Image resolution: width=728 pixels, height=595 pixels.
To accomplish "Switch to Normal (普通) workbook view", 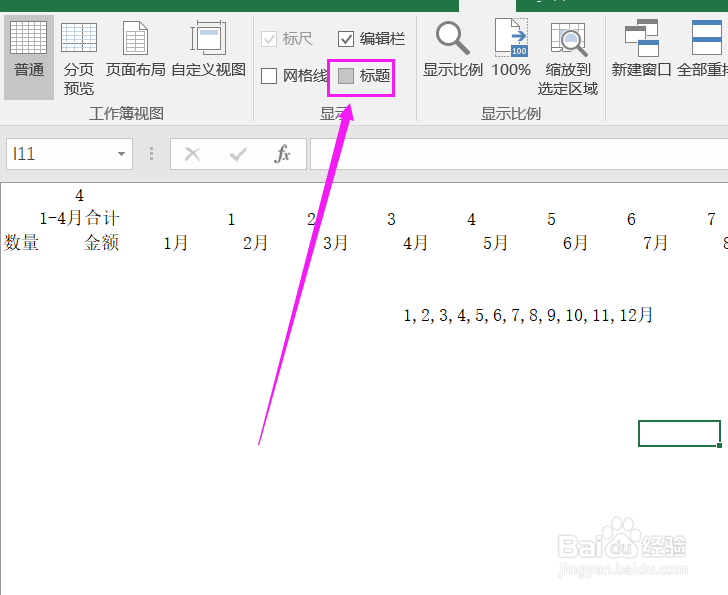I will coord(29,57).
